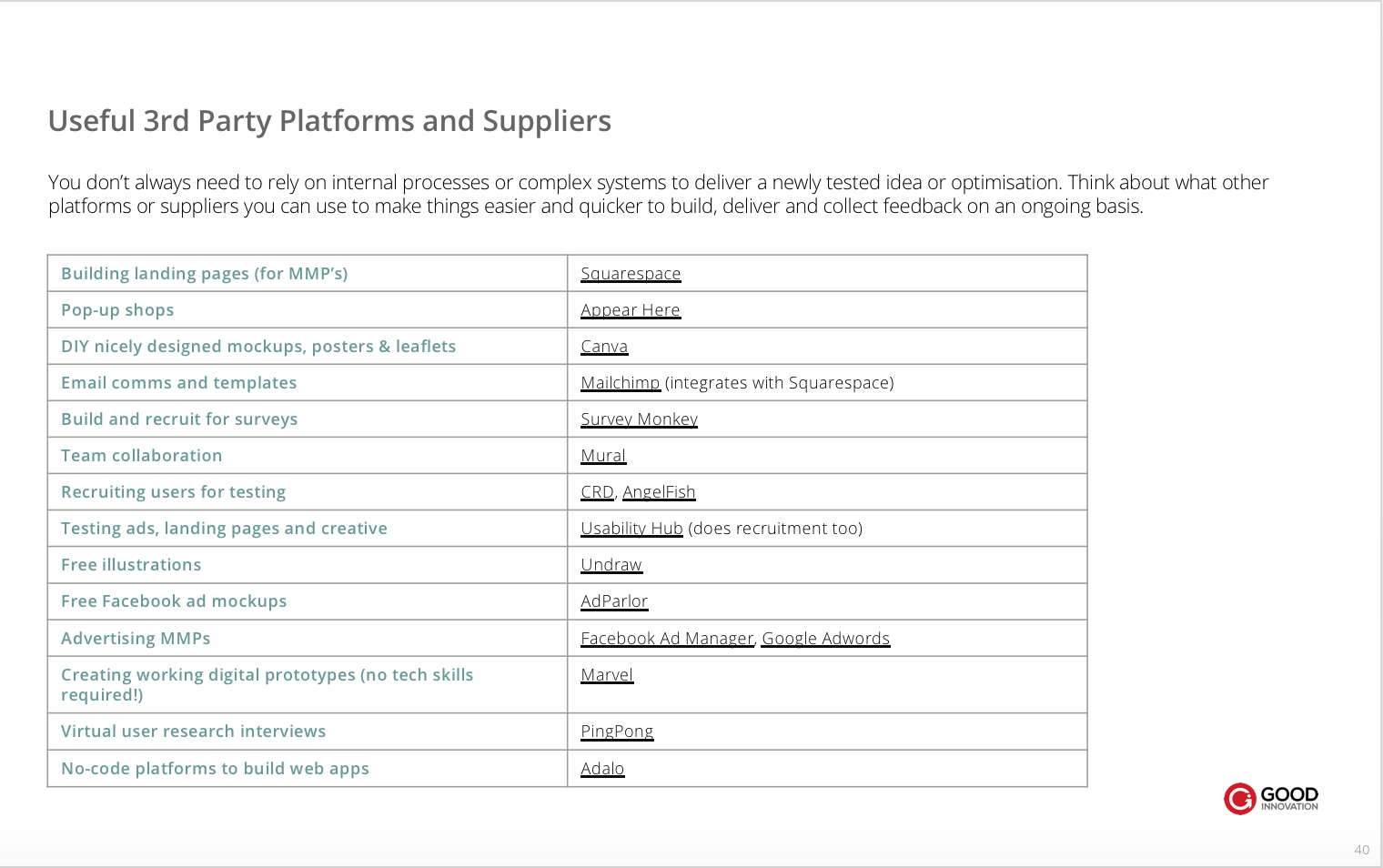
Task: Click the page number 40
Action: click(x=1361, y=850)
